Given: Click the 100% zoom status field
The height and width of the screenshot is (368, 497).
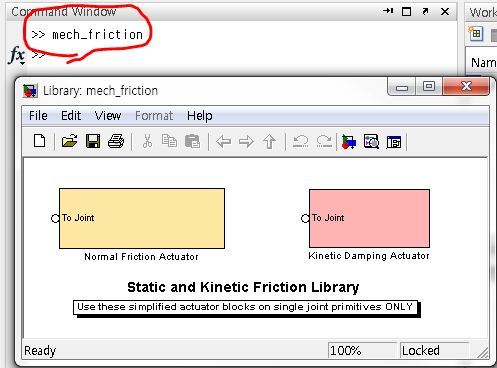Looking at the screenshot, I should tap(362, 350).
